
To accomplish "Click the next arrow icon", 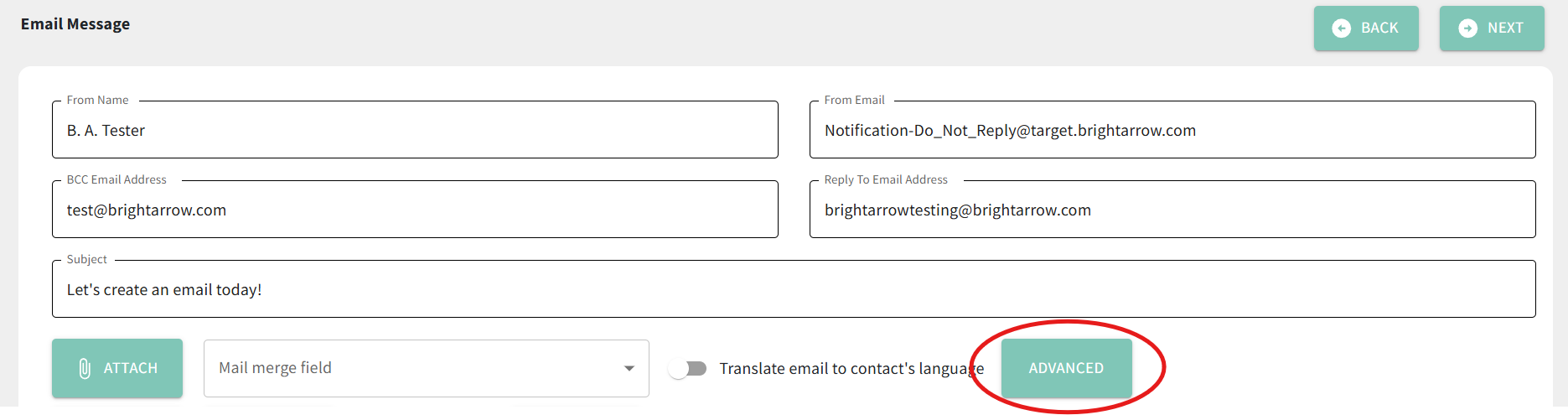I will click(x=1468, y=28).
